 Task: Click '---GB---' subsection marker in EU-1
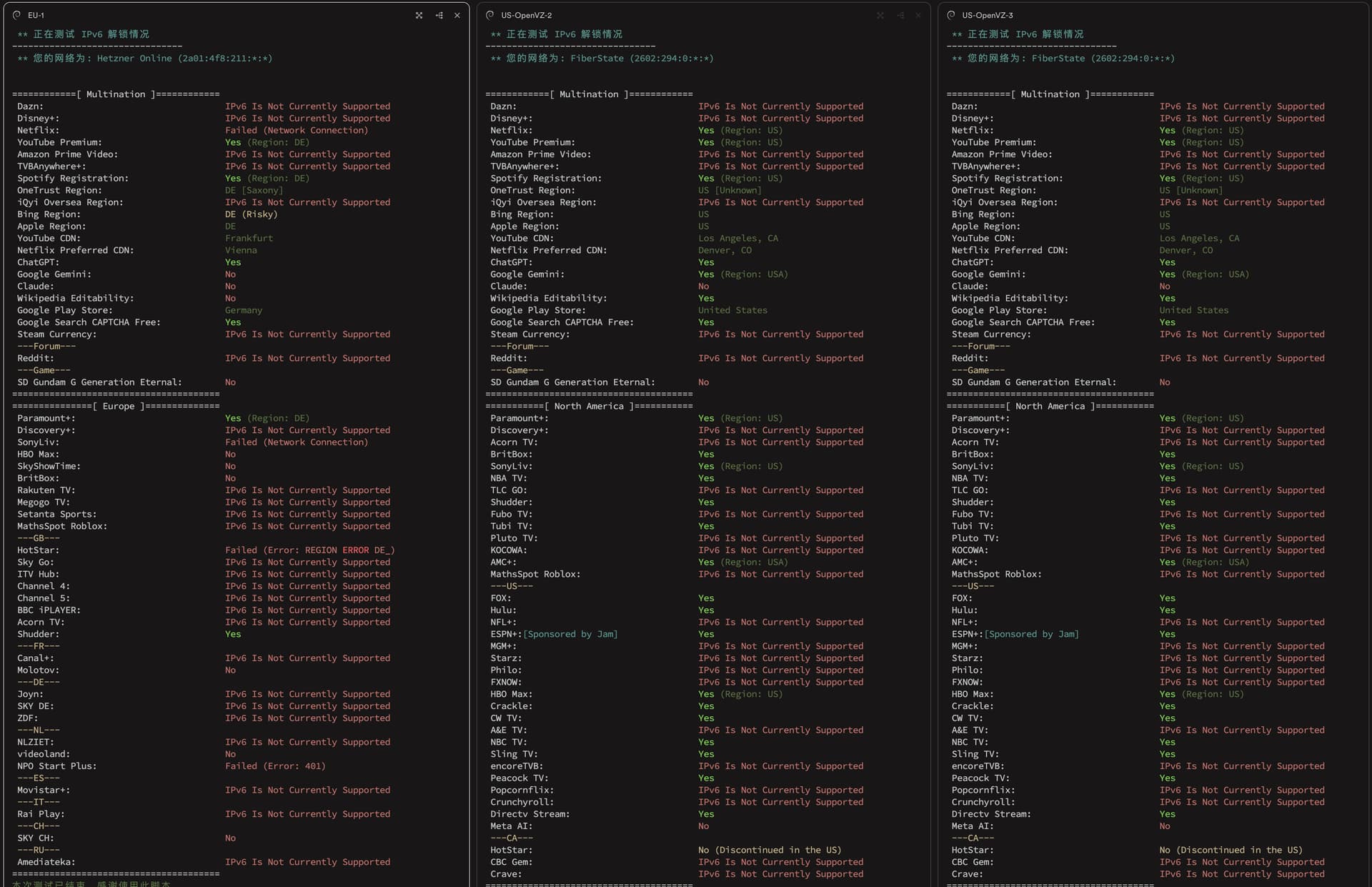[x=39, y=538]
